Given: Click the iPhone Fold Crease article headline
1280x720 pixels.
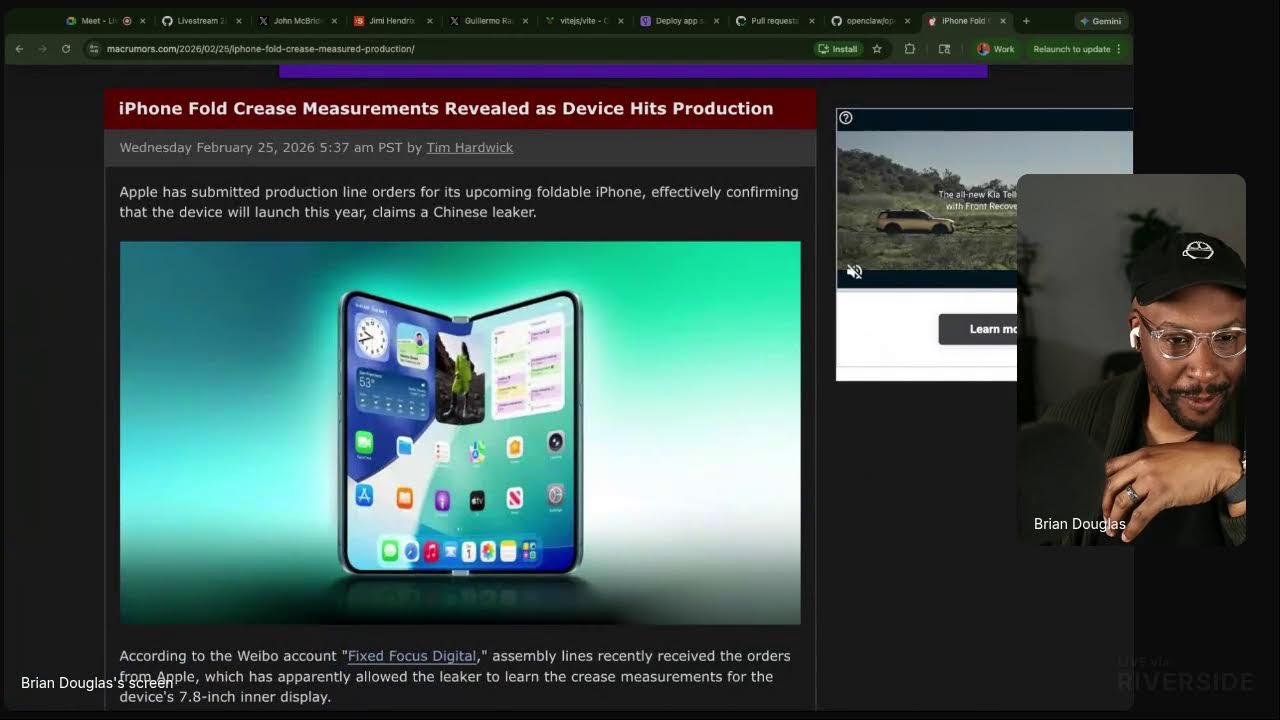Looking at the screenshot, I should coord(446,109).
